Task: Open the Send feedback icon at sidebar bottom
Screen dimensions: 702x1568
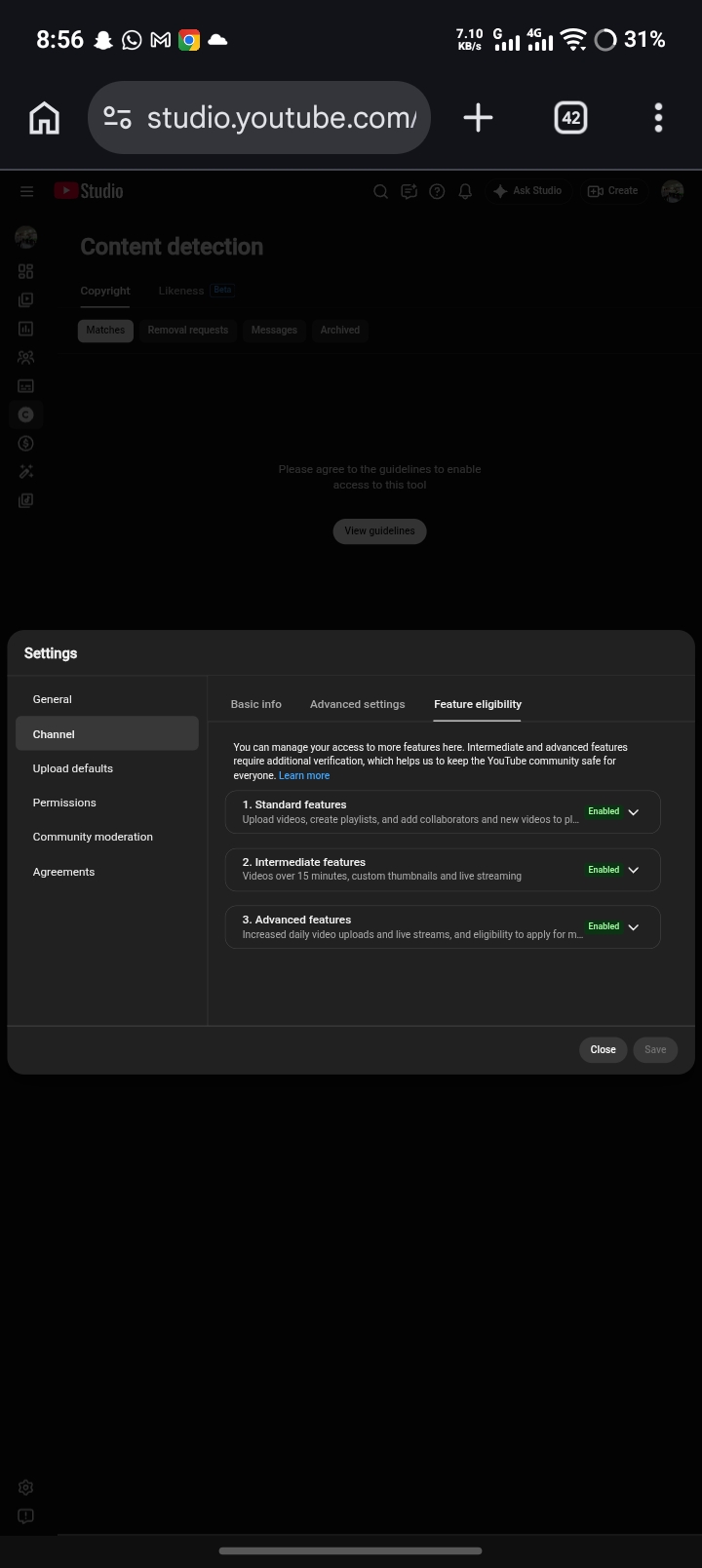Action: click(26, 1516)
